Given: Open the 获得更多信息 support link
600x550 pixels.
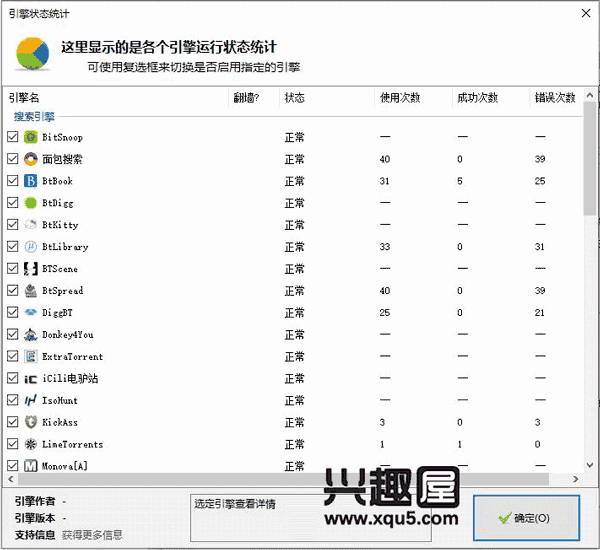Looking at the screenshot, I should (92, 535).
